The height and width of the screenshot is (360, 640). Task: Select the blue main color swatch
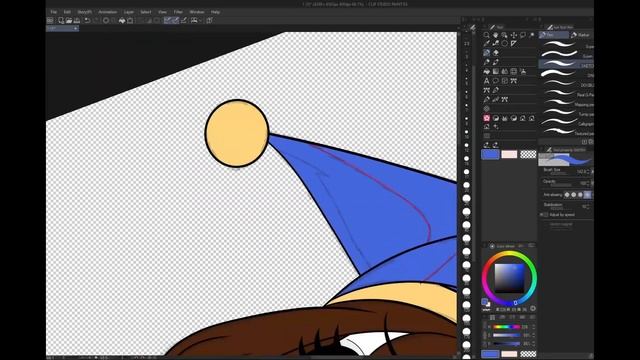(x=490, y=154)
